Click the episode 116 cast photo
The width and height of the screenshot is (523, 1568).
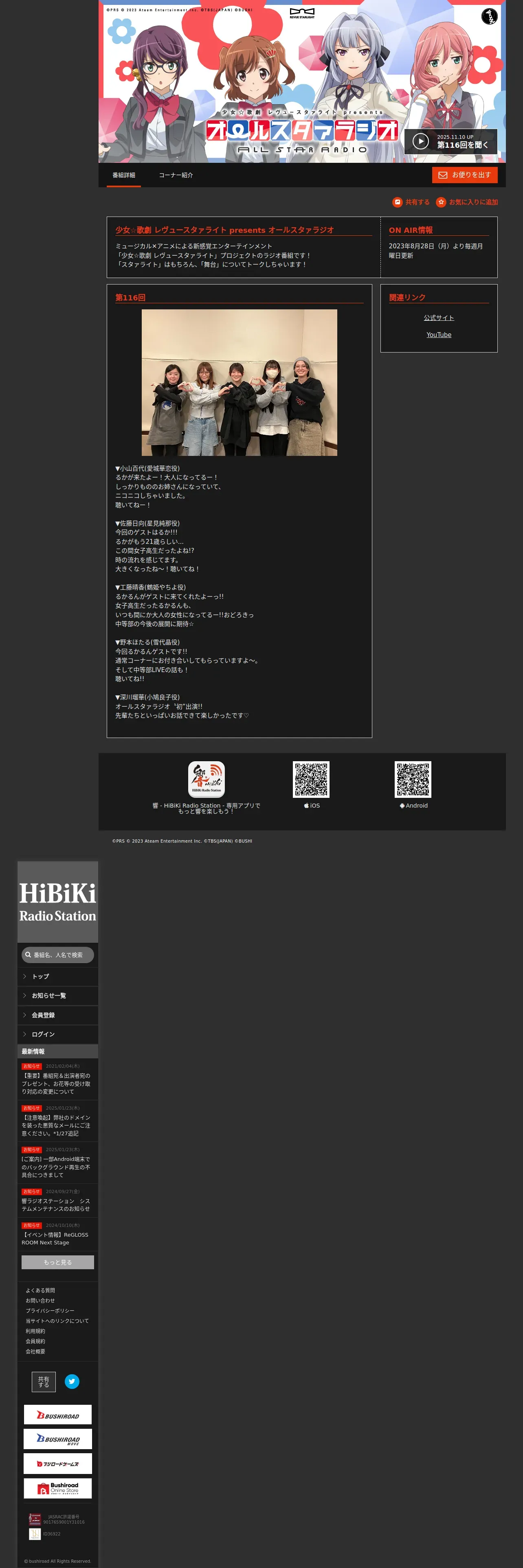pos(239,382)
